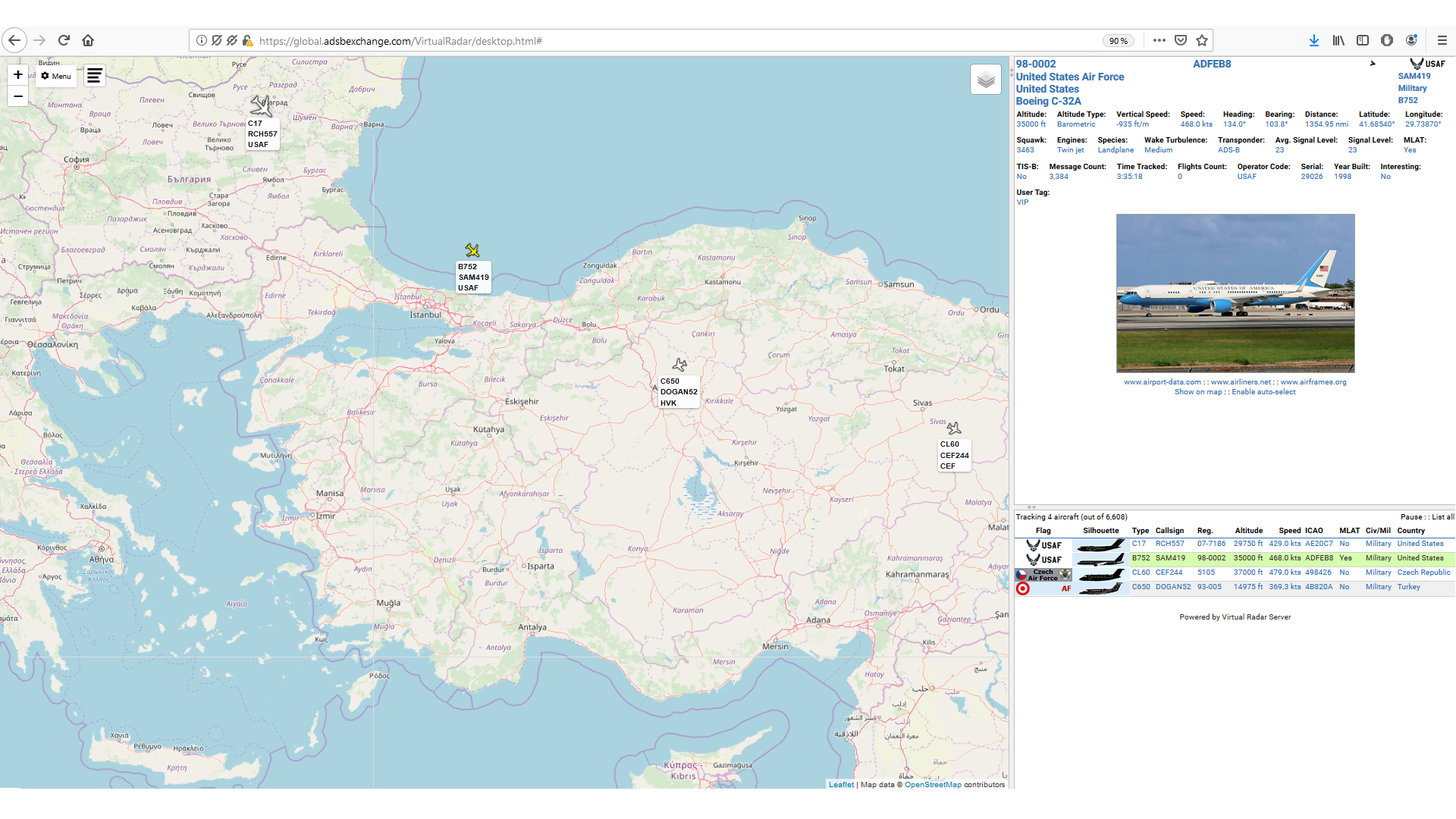Click Firefox downloads arrow icon
Image resolution: width=1456 pixels, height=819 pixels.
pyautogui.click(x=1313, y=41)
